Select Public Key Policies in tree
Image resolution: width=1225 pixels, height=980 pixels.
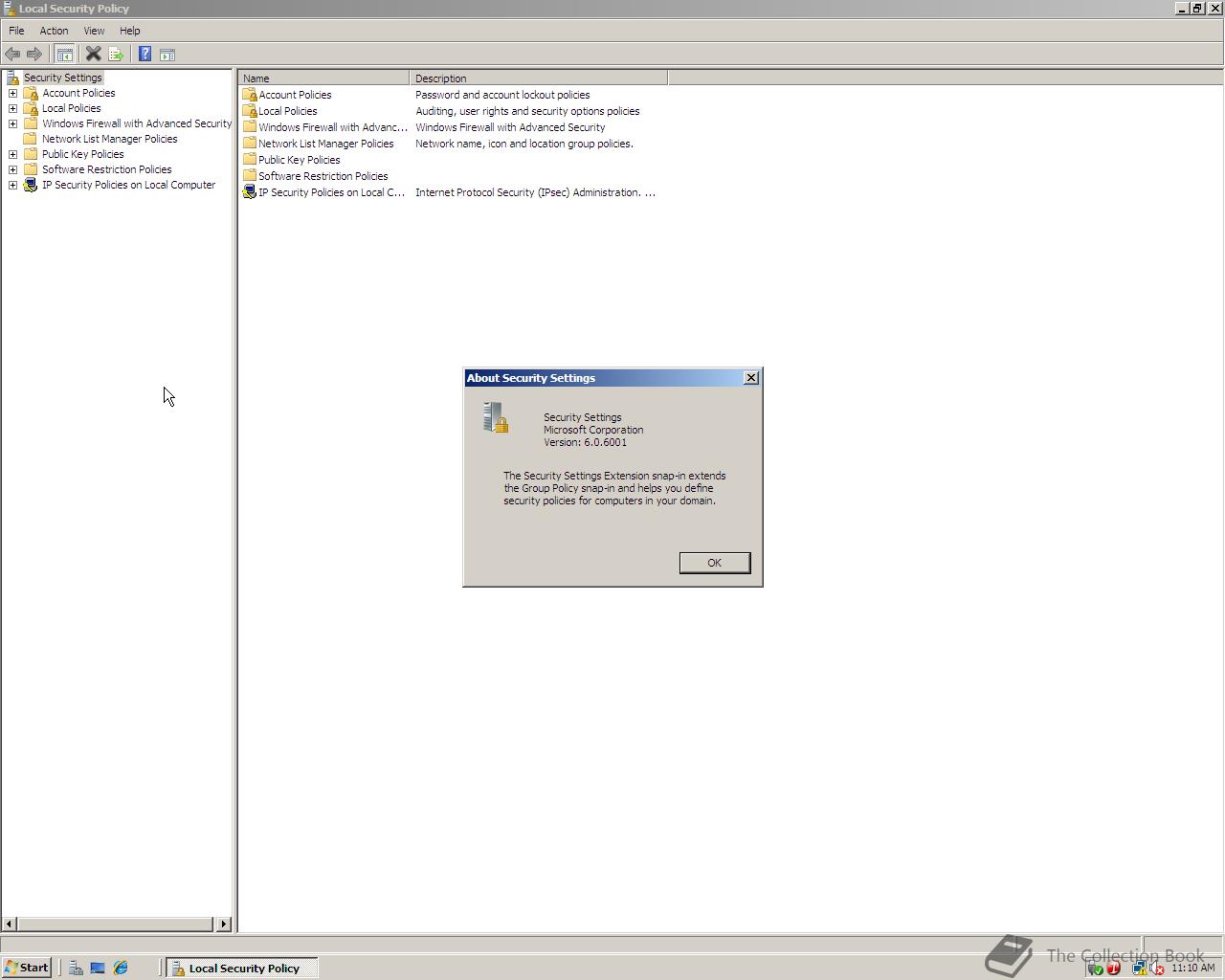tap(82, 154)
